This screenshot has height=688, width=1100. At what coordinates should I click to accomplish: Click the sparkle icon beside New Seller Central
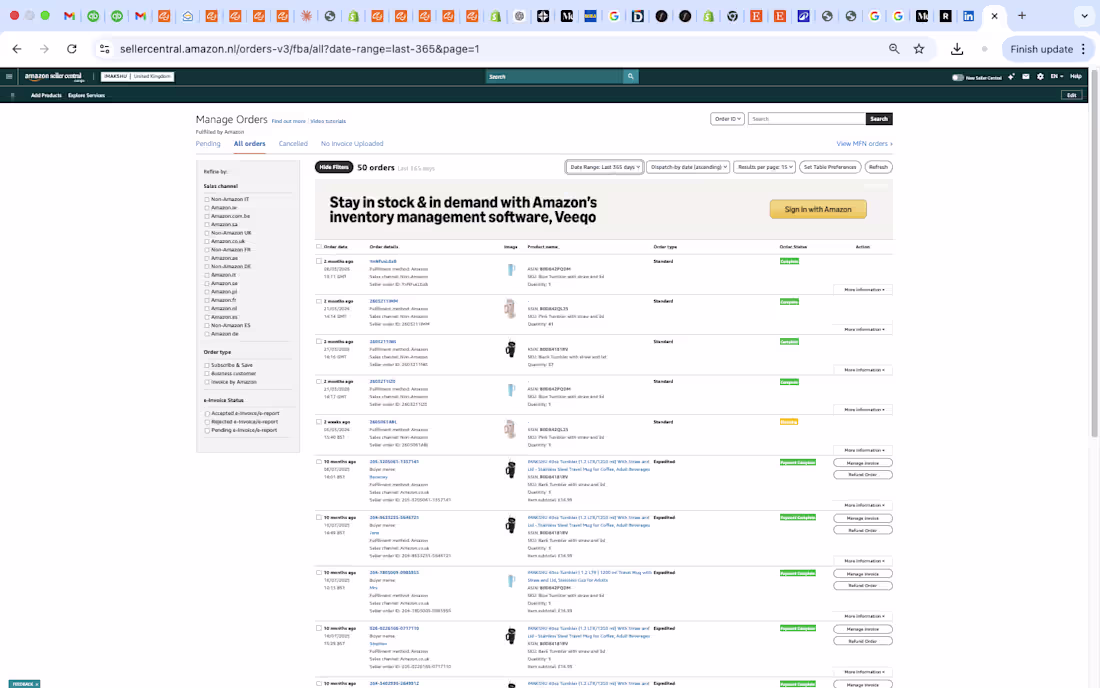[1011, 76]
